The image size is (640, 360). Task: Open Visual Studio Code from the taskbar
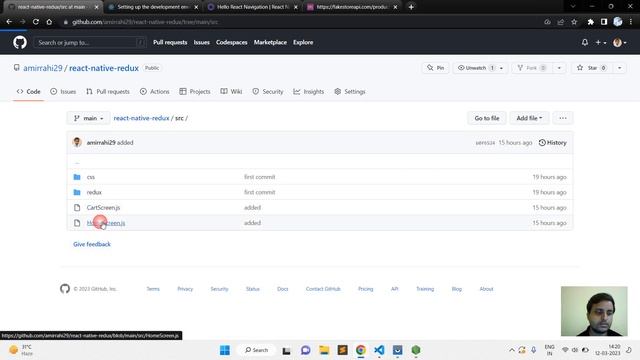pyautogui.click(x=379, y=350)
